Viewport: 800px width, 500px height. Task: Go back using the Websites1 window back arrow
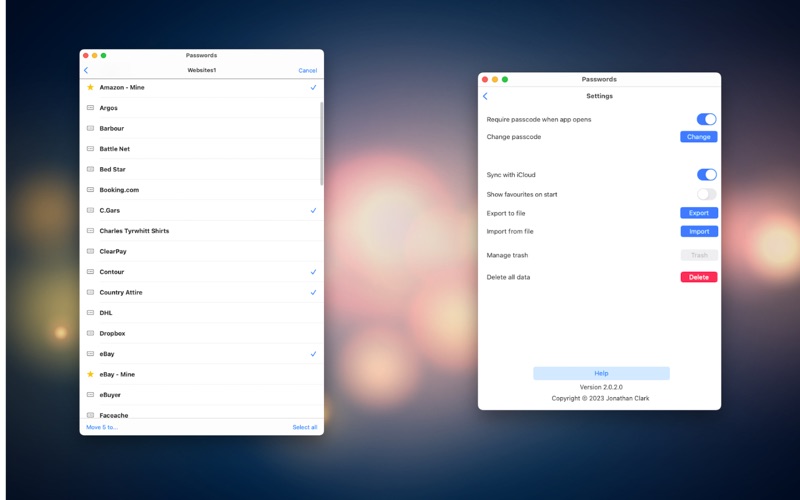tap(86, 70)
